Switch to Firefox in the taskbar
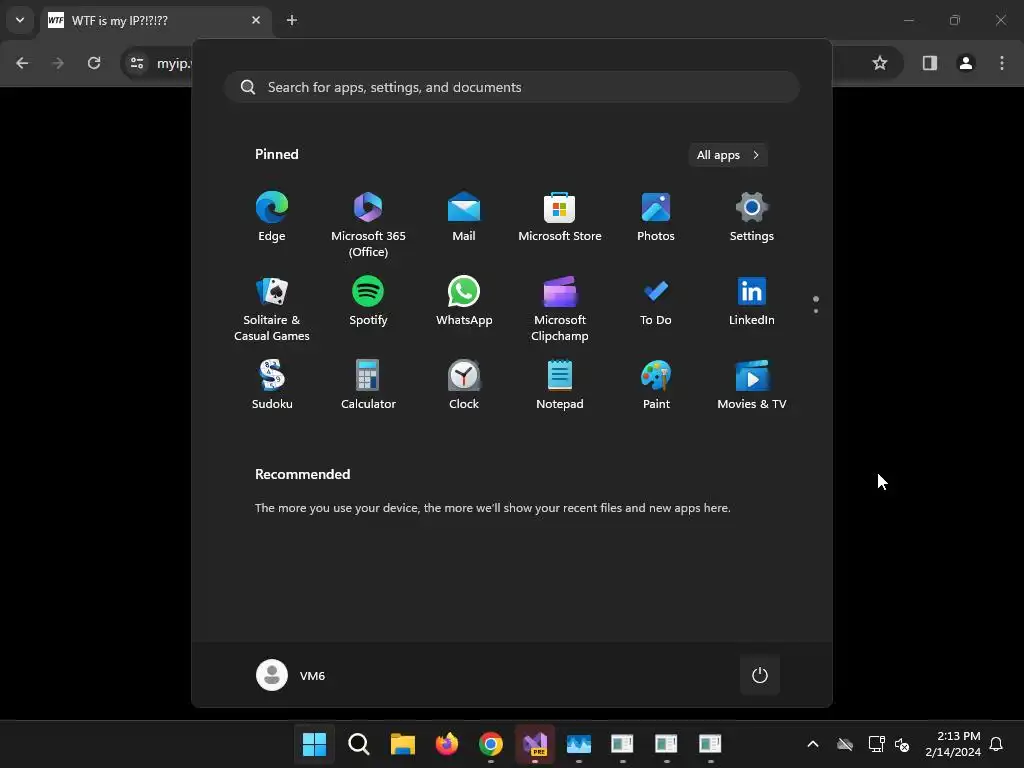Viewport: 1024px width, 768px height. pos(447,744)
